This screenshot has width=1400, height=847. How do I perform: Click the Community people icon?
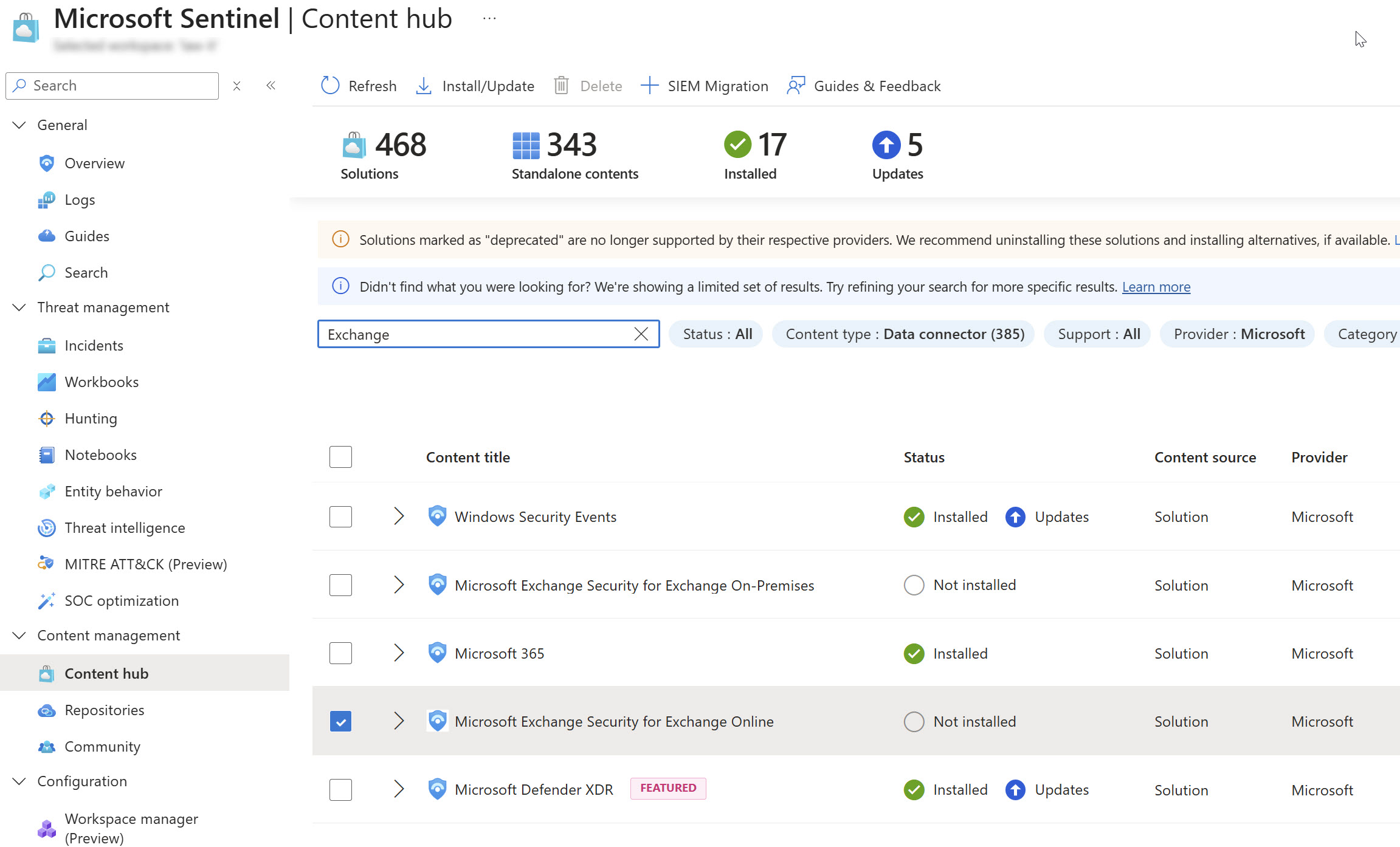[47, 747]
